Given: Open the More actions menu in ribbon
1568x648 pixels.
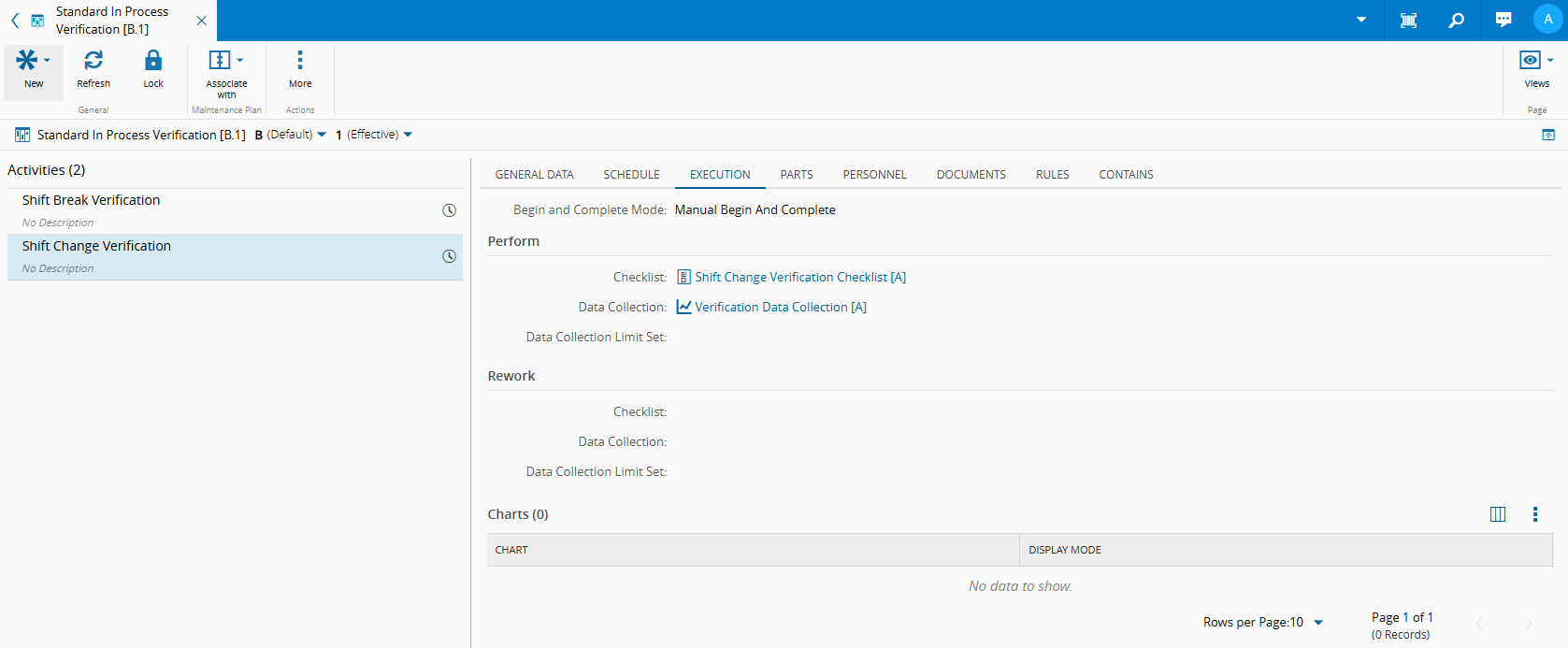Looking at the screenshot, I should click(300, 61).
